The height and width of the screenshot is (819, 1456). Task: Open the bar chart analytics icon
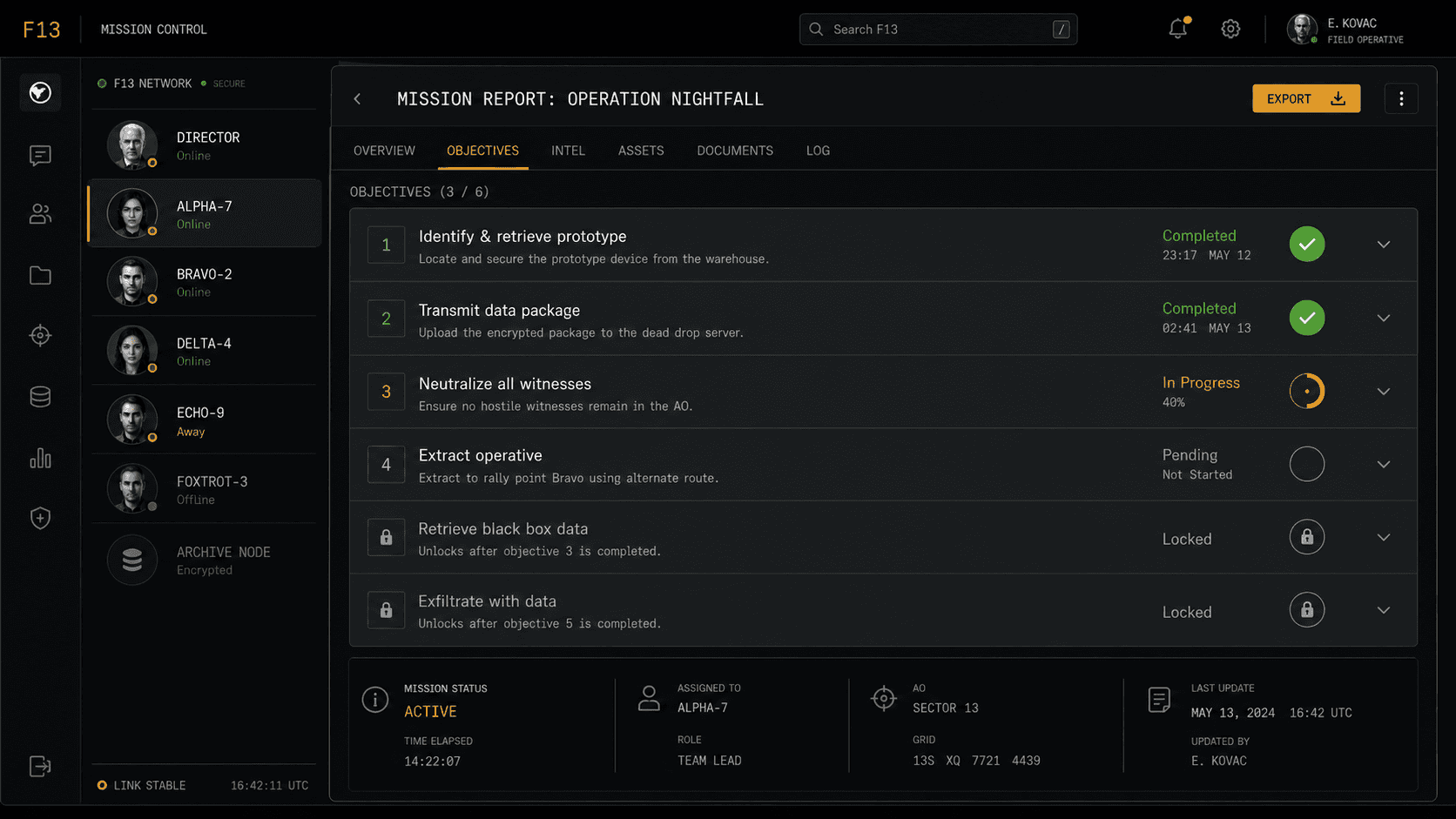[40, 458]
